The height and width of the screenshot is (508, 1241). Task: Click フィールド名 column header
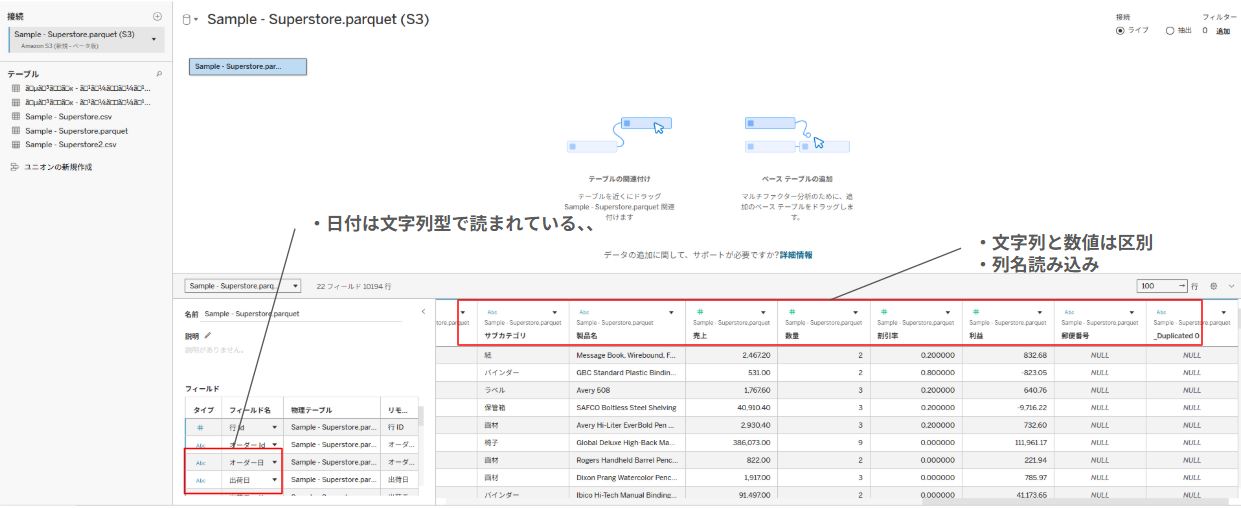point(252,409)
